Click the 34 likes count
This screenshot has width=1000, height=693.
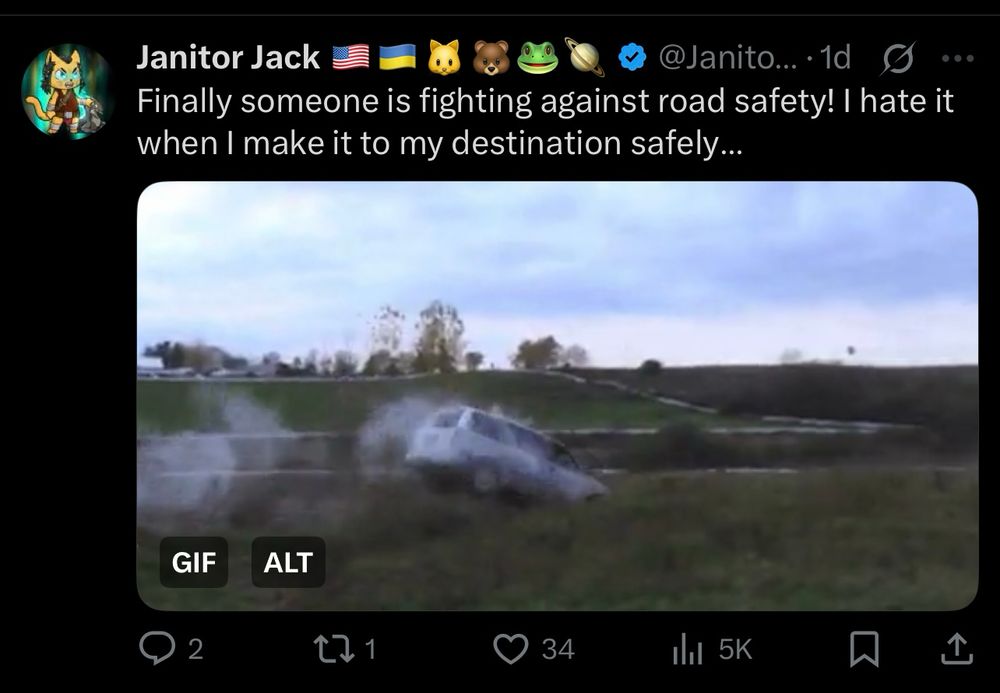pyautogui.click(x=558, y=650)
